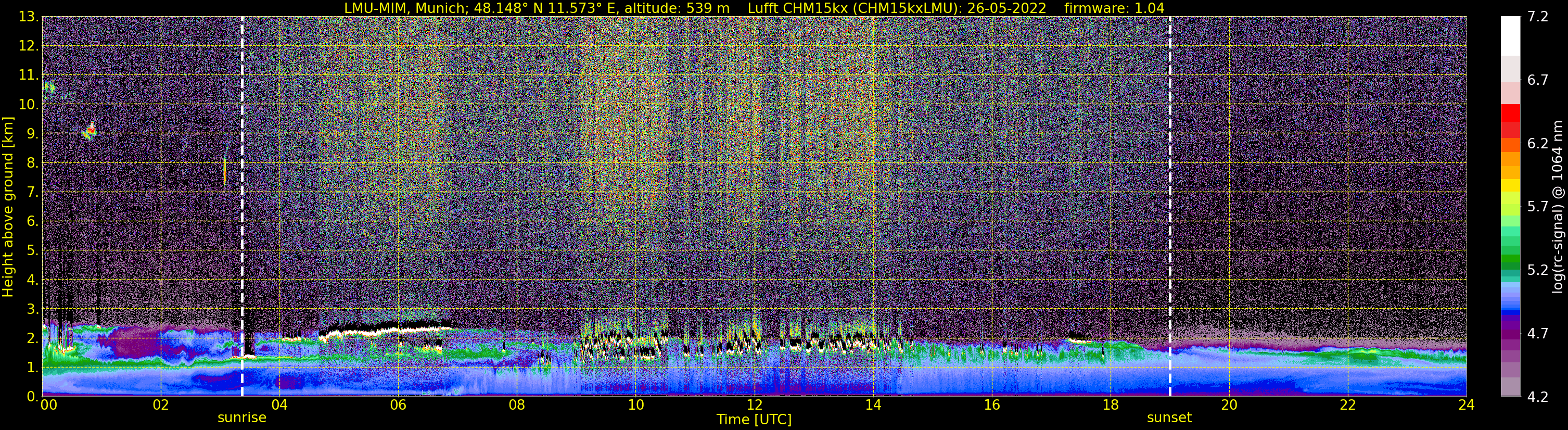This screenshot has height=430, width=1568.
Task: Click the 'Height above ground [km]' axis label
Action: coord(8,207)
